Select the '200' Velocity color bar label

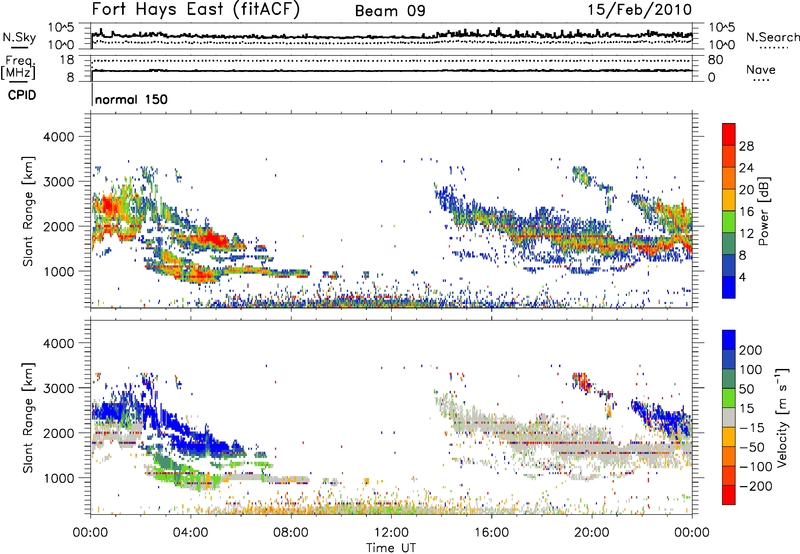click(x=750, y=350)
